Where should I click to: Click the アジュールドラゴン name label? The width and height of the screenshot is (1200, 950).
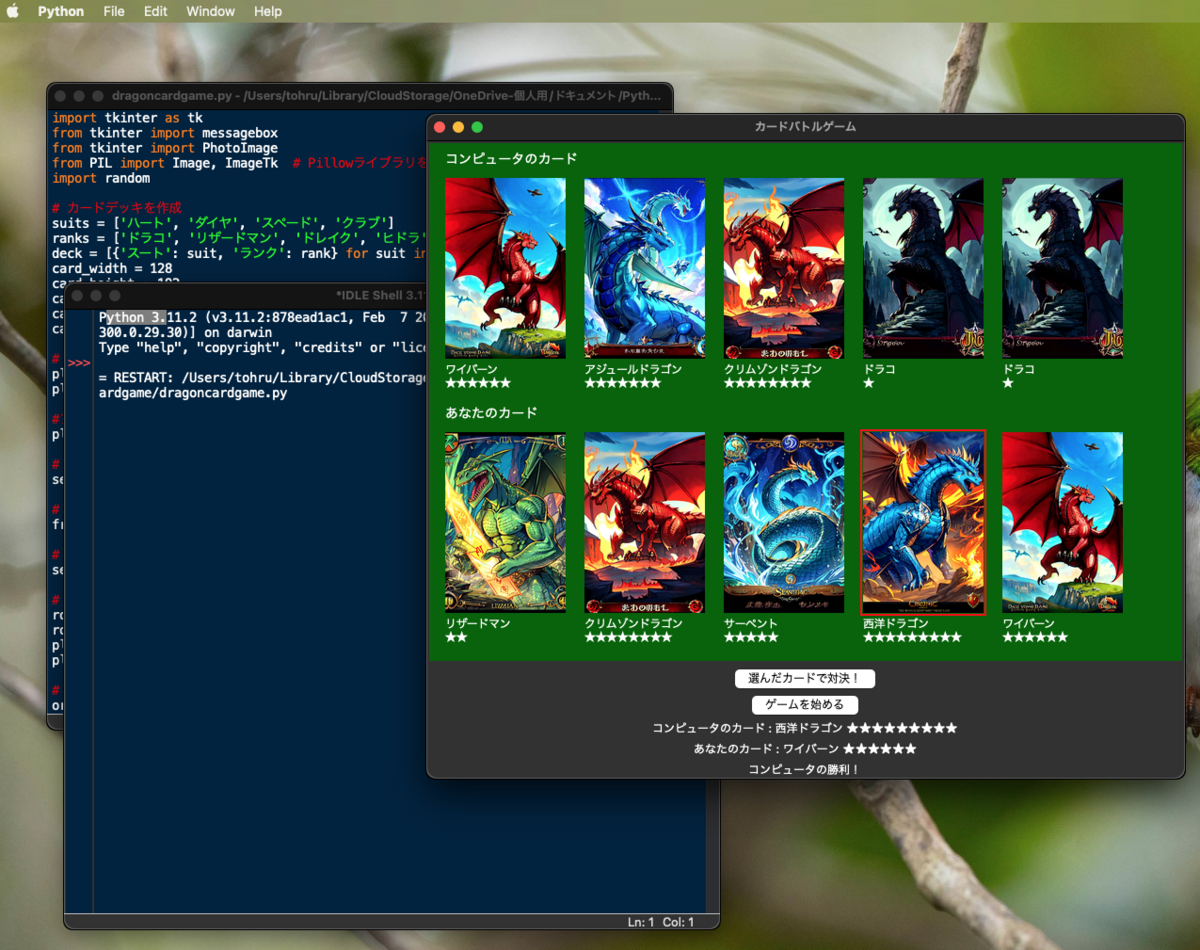pyautogui.click(x=633, y=369)
